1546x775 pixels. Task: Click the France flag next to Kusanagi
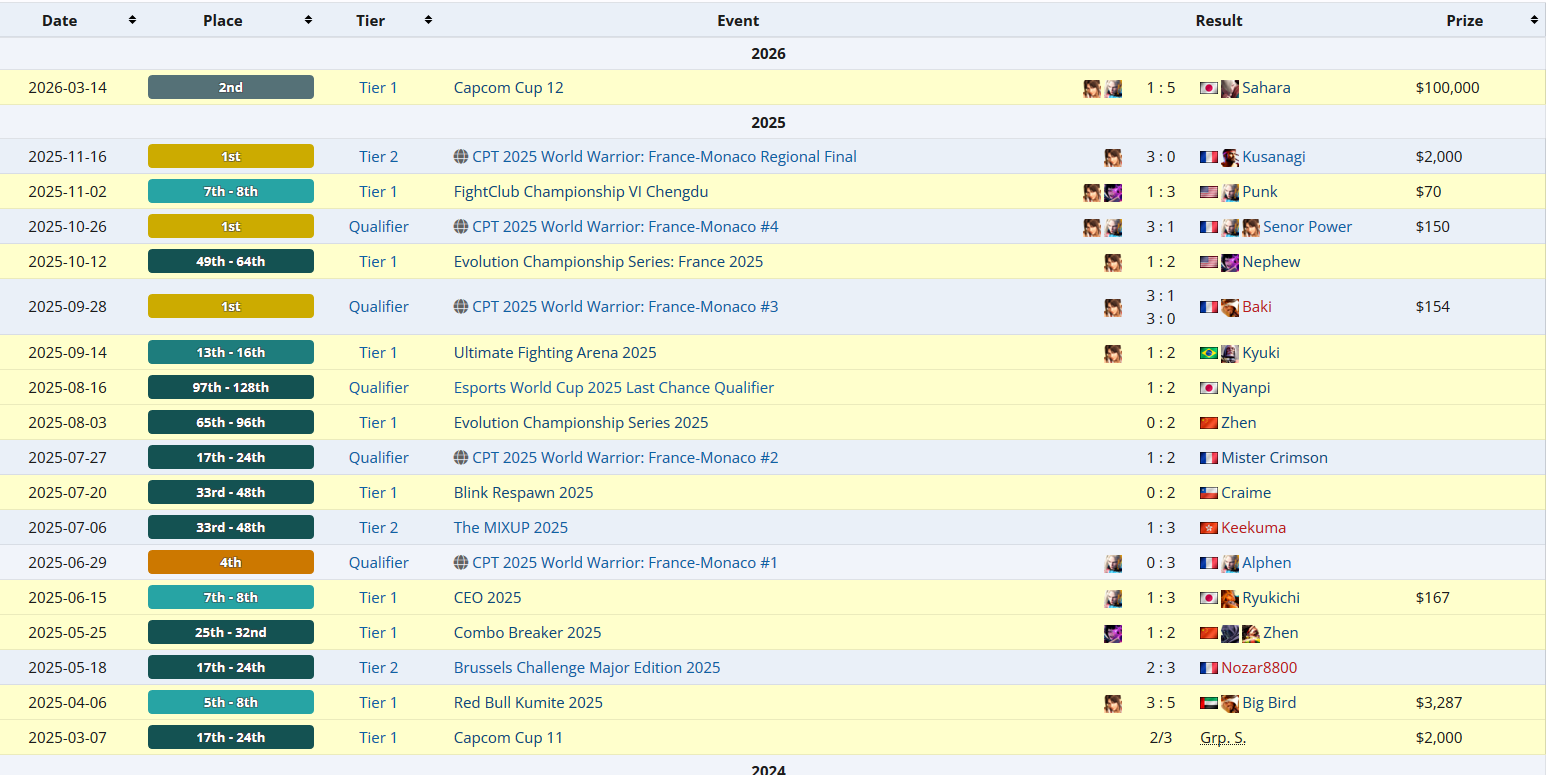tap(1208, 157)
